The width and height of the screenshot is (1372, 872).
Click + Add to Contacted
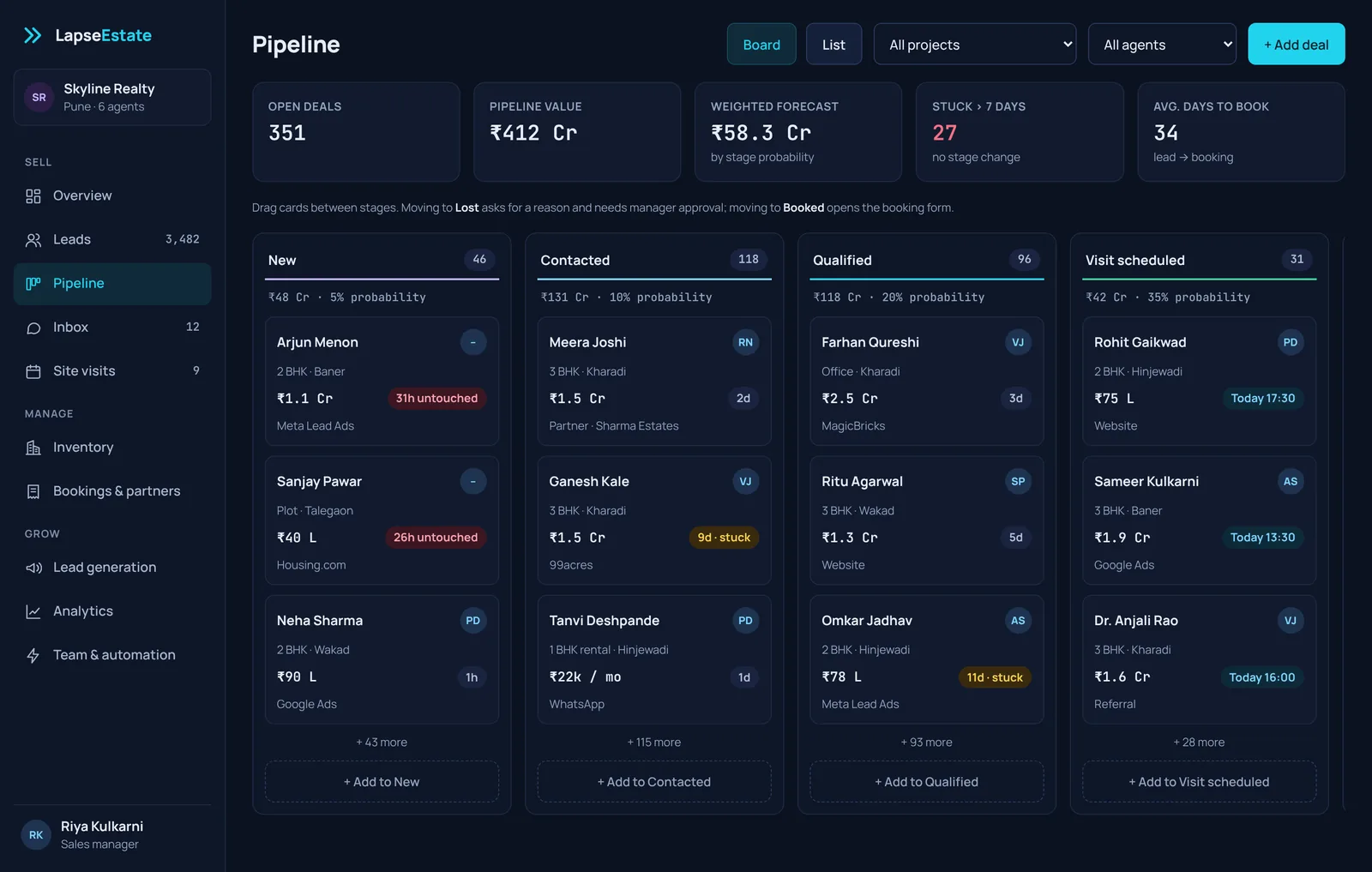(654, 782)
